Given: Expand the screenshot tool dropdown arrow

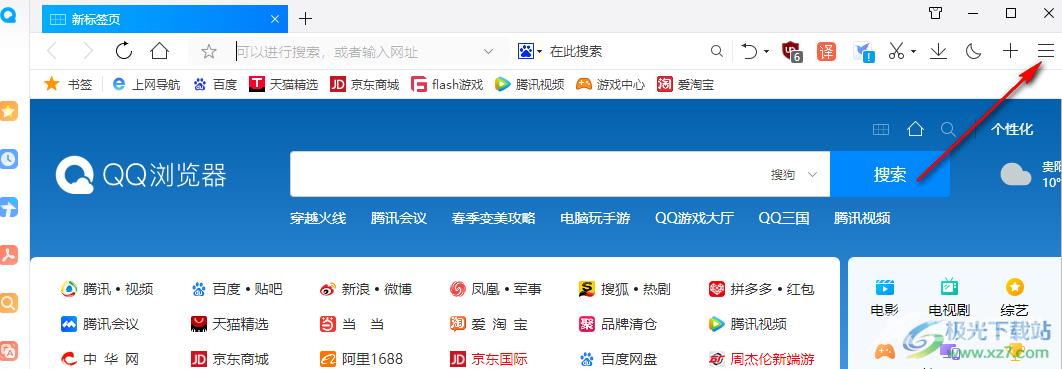Looking at the screenshot, I should click(913, 51).
